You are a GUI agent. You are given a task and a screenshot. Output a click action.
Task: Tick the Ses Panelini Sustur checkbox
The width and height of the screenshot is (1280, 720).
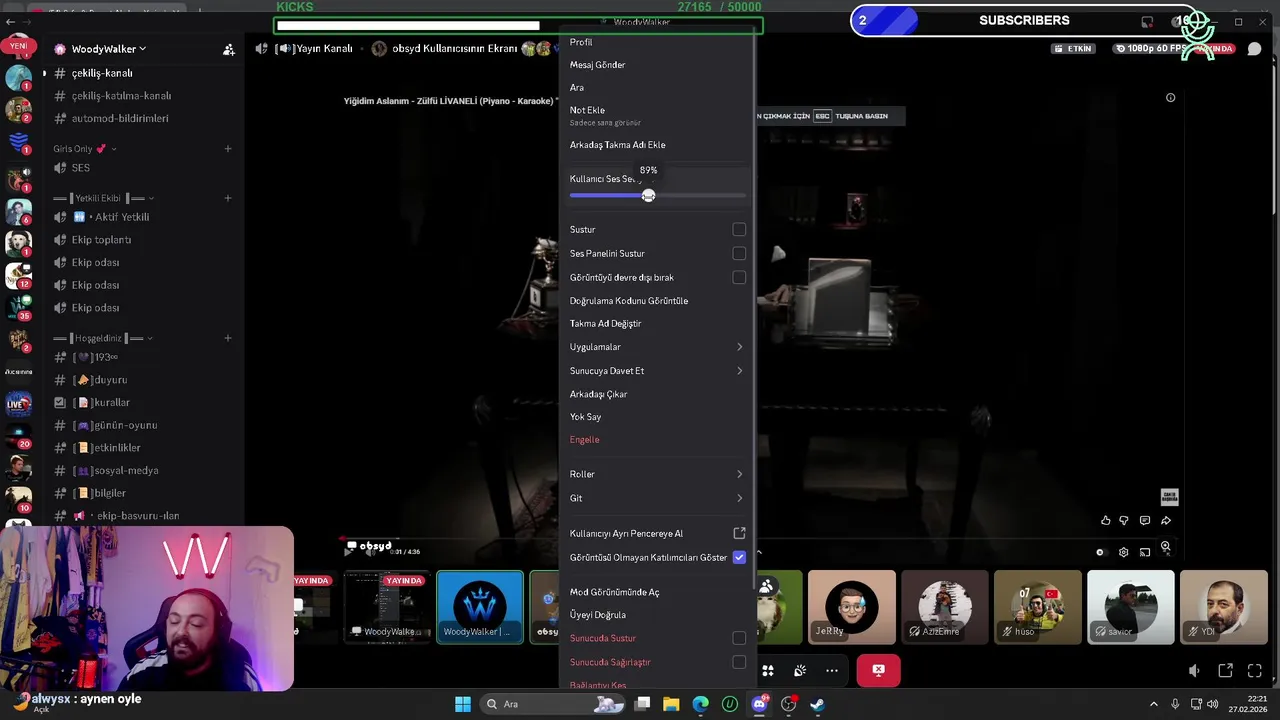click(x=739, y=254)
